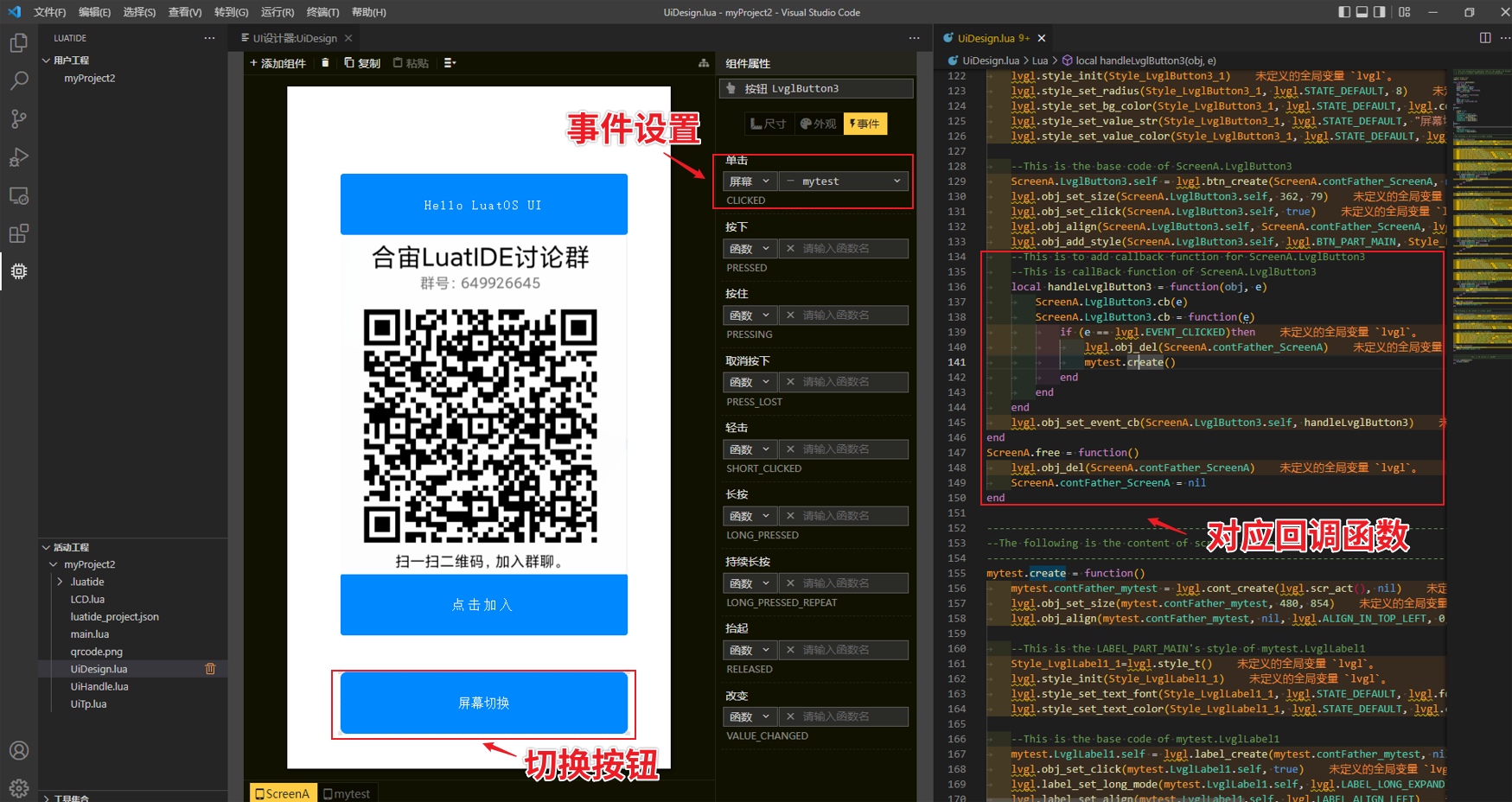Image resolution: width=1512 pixels, height=802 pixels.
Task: Open the Run and Debug view
Action: [x=18, y=157]
